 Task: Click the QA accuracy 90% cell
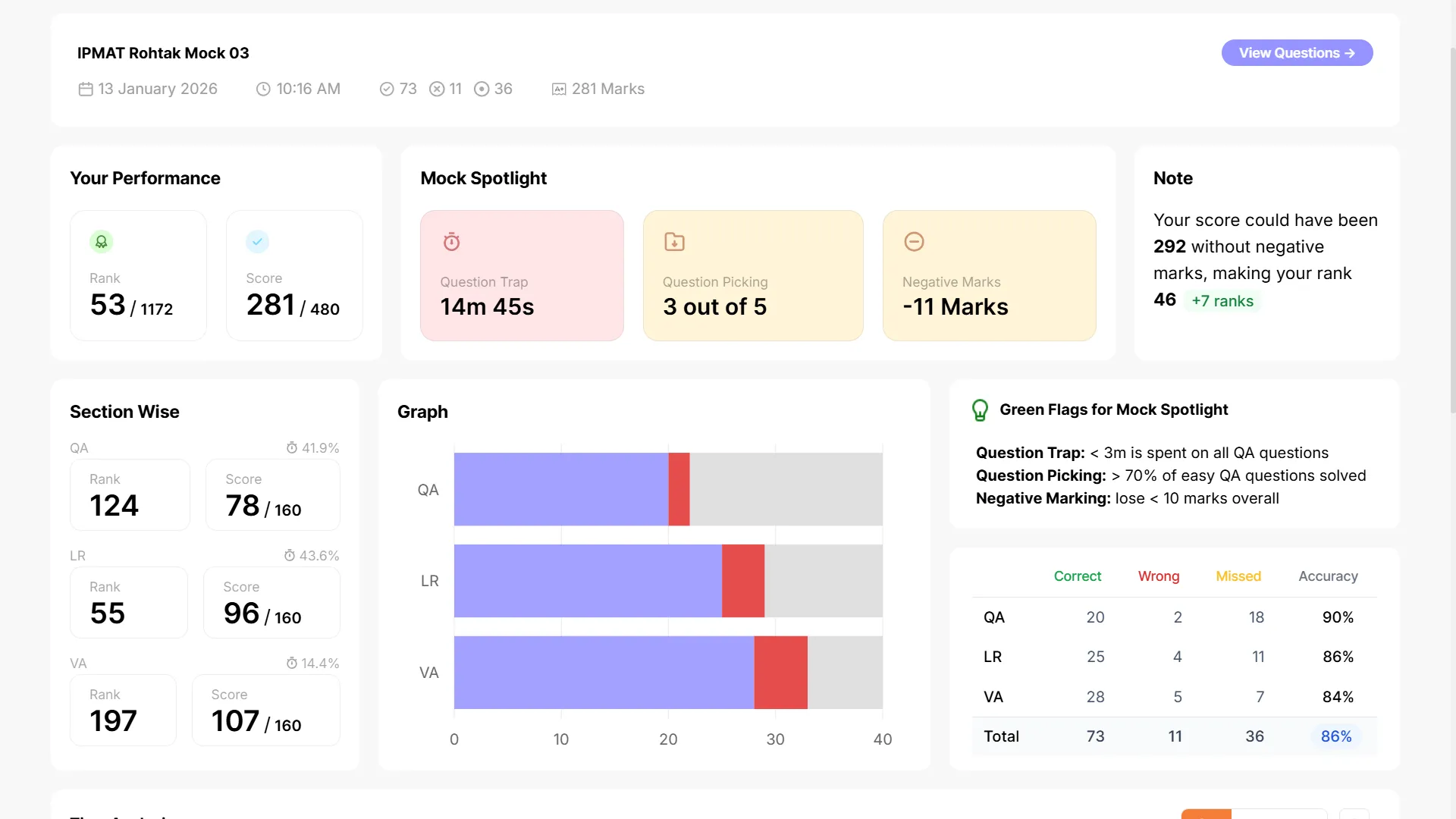(1338, 617)
